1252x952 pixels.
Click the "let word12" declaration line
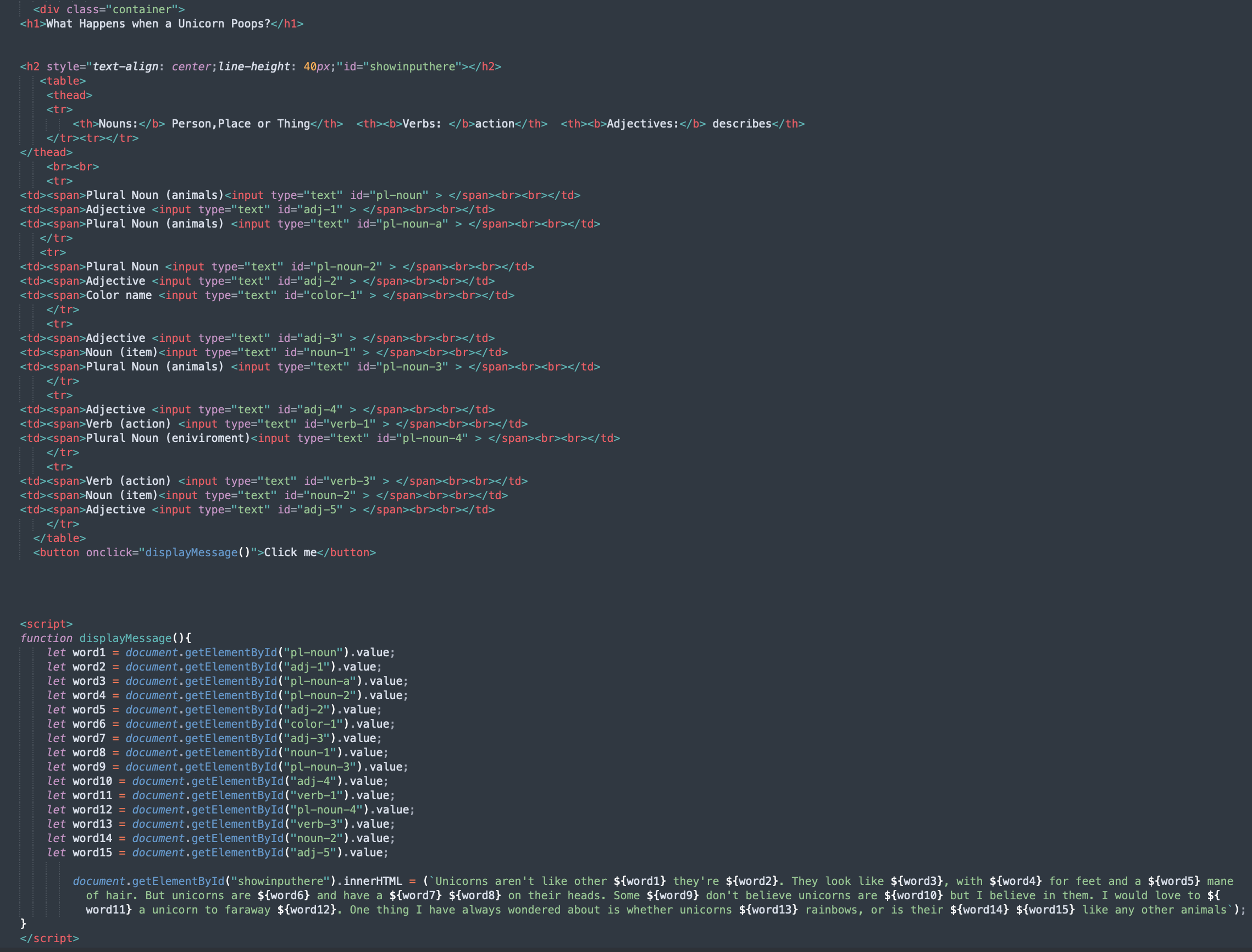point(231,810)
